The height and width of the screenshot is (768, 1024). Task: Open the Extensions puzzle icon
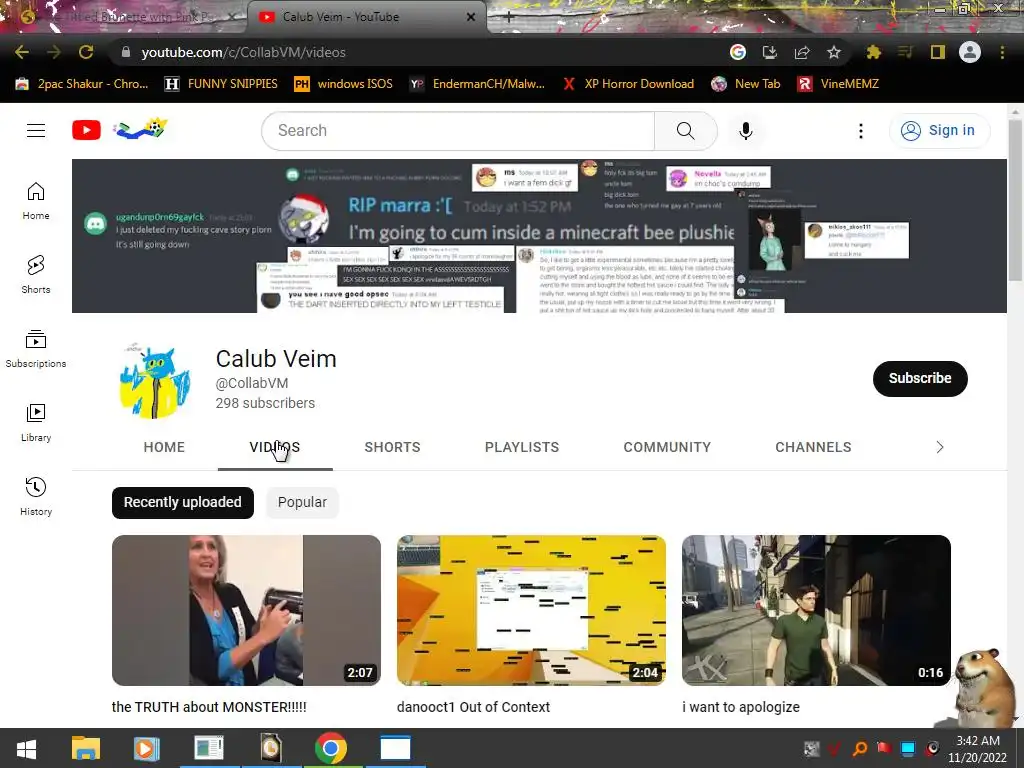[x=874, y=52]
